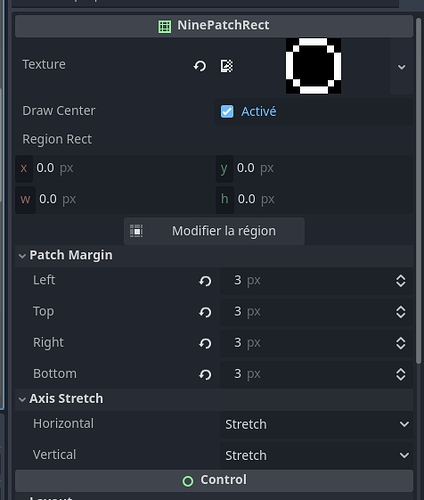The height and width of the screenshot is (500, 424).
Task: Click the green Control circle icon
Action: coord(188,481)
